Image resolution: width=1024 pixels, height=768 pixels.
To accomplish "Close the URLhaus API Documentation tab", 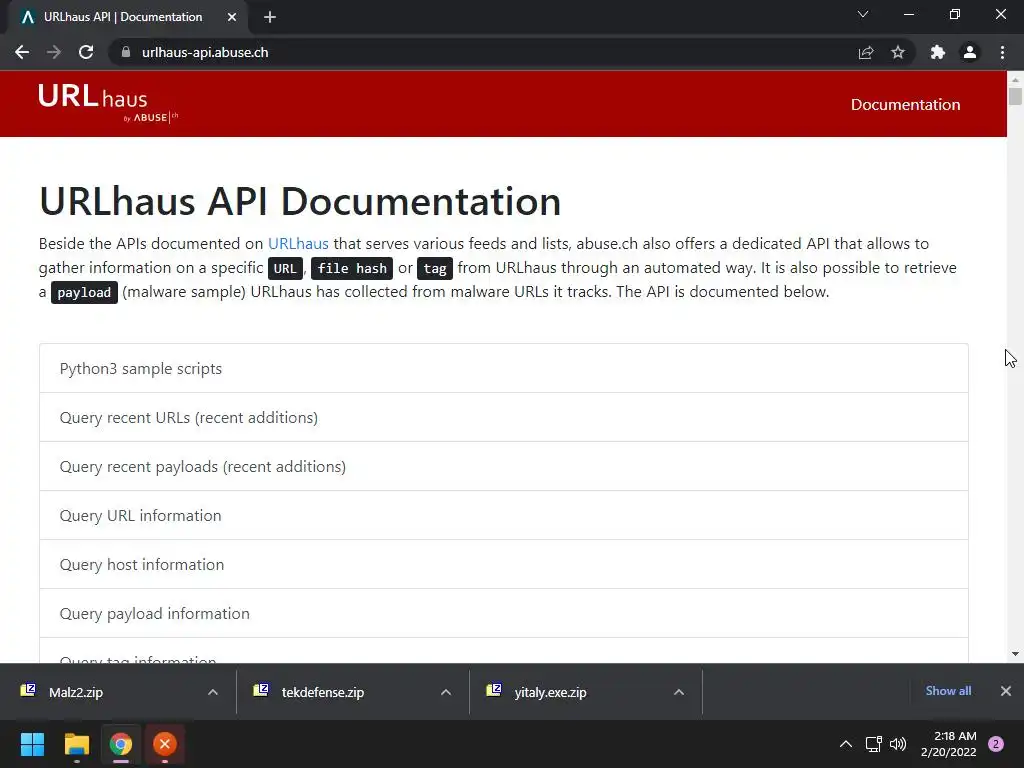I will pyautogui.click(x=232, y=17).
